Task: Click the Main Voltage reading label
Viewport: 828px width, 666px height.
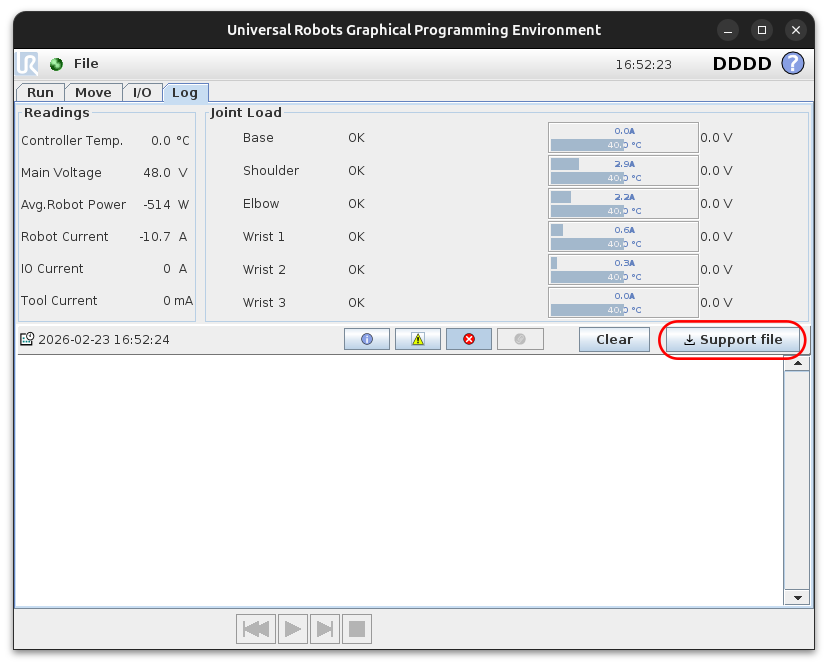Action: click(x=61, y=173)
